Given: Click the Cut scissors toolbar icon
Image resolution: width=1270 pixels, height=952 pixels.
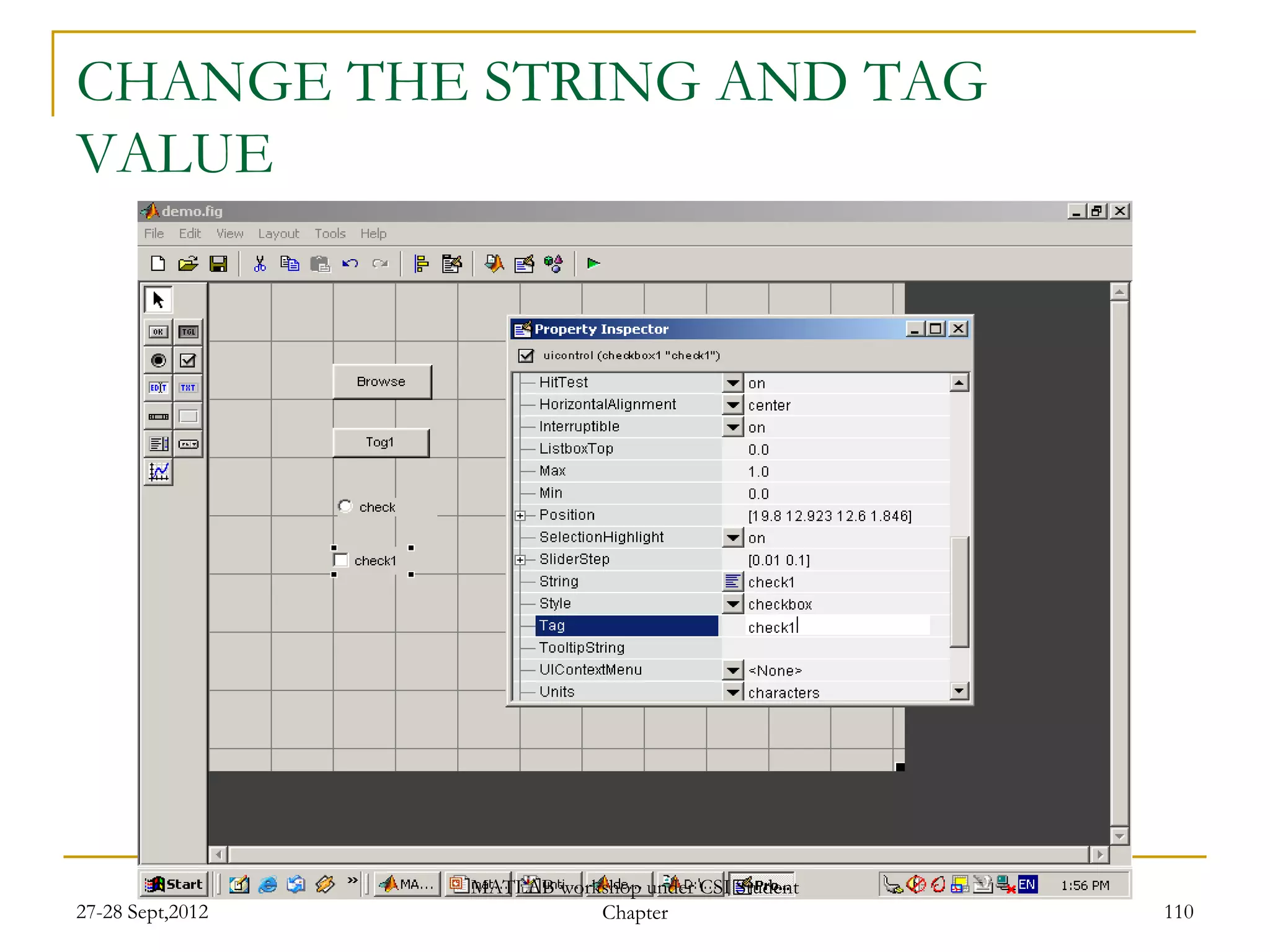Looking at the screenshot, I should click(260, 265).
